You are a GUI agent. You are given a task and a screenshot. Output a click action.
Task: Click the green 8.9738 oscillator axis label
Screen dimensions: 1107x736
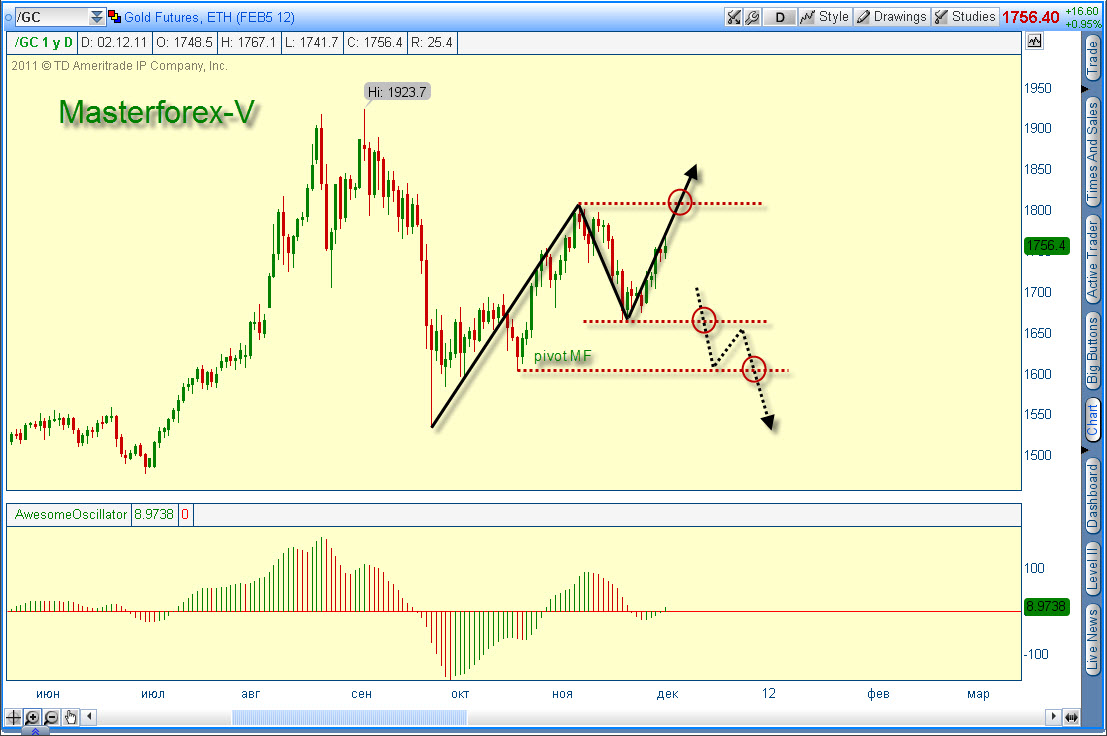[1047, 606]
